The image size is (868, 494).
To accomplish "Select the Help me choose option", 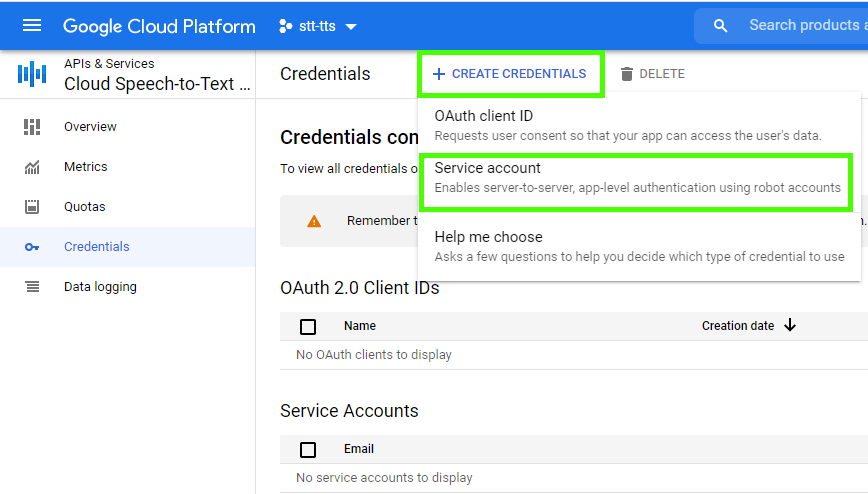I will click(639, 246).
